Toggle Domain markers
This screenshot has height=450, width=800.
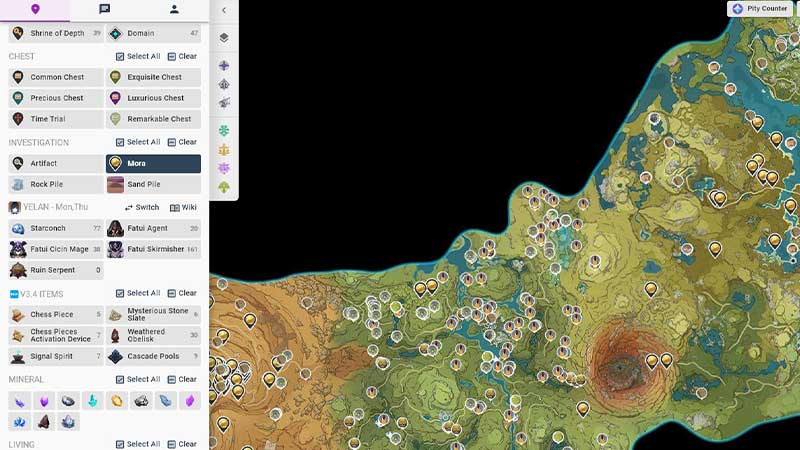click(153, 33)
